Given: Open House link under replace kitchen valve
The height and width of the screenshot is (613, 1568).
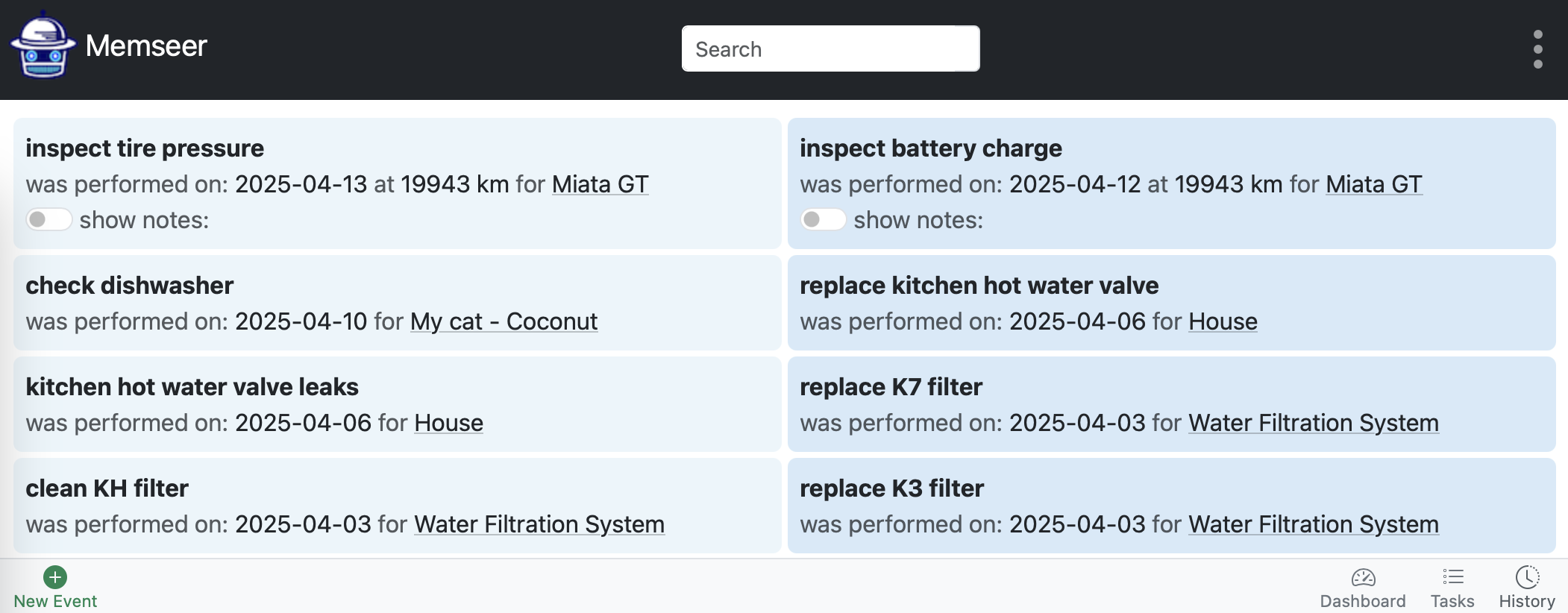Looking at the screenshot, I should click(x=1223, y=321).
